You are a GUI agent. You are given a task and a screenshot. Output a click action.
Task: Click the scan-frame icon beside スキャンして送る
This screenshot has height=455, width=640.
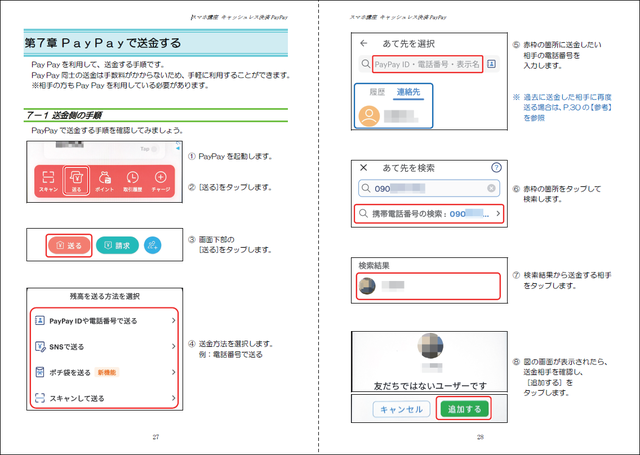[40, 398]
